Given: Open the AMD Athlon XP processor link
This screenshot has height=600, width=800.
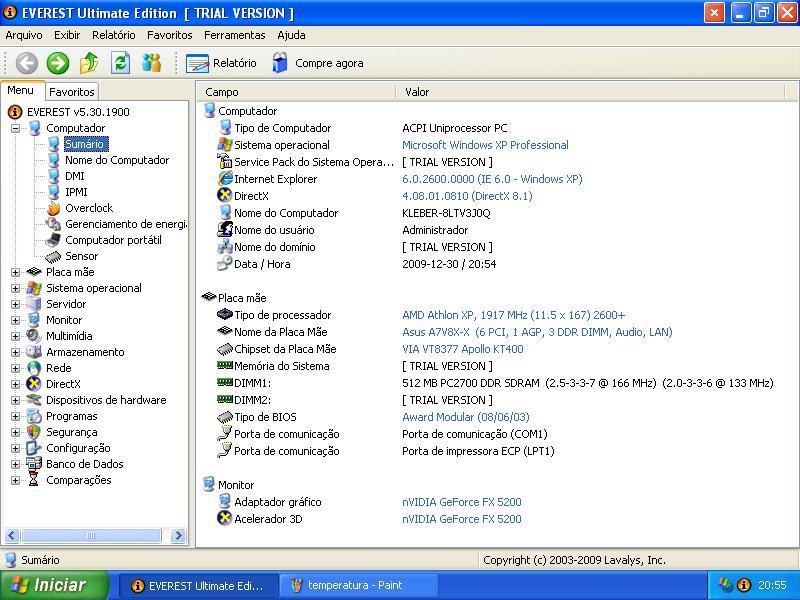Looking at the screenshot, I should coord(513,315).
